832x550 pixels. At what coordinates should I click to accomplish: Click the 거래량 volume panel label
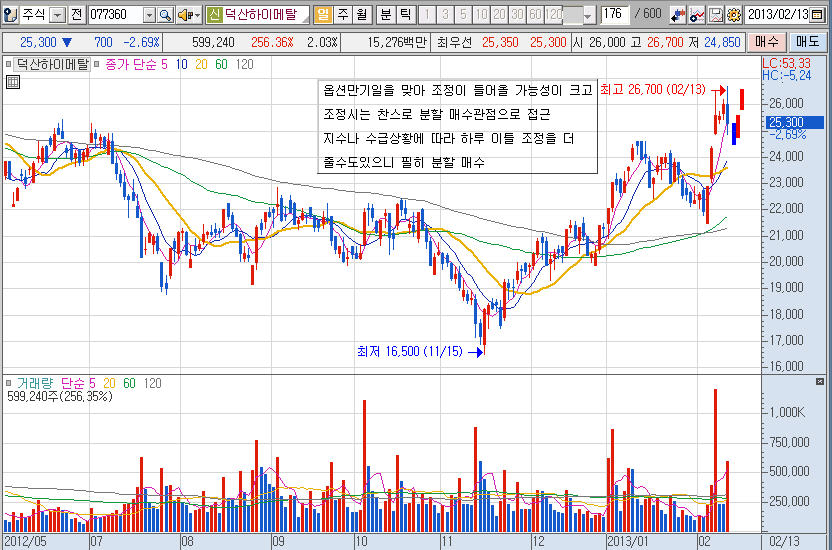click(35, 383)
